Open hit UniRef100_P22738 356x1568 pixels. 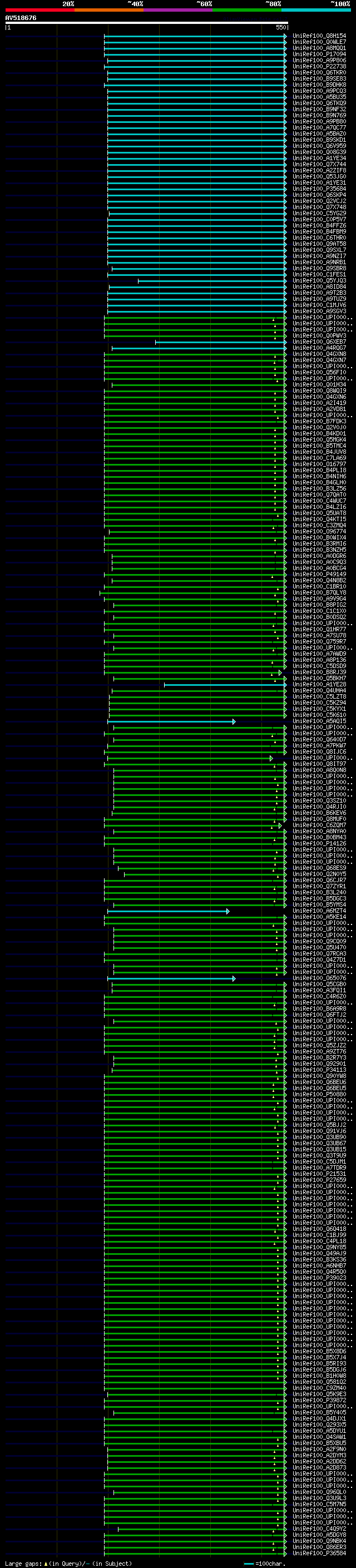click(319, 66)
